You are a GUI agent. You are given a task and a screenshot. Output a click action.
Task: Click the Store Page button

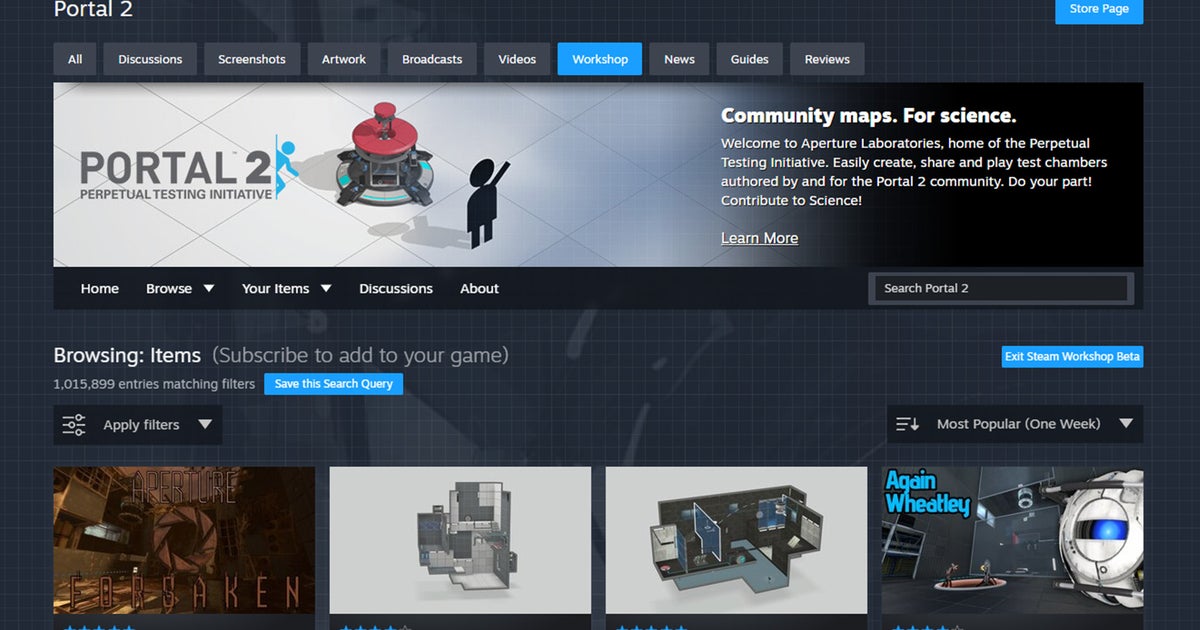1099,8
